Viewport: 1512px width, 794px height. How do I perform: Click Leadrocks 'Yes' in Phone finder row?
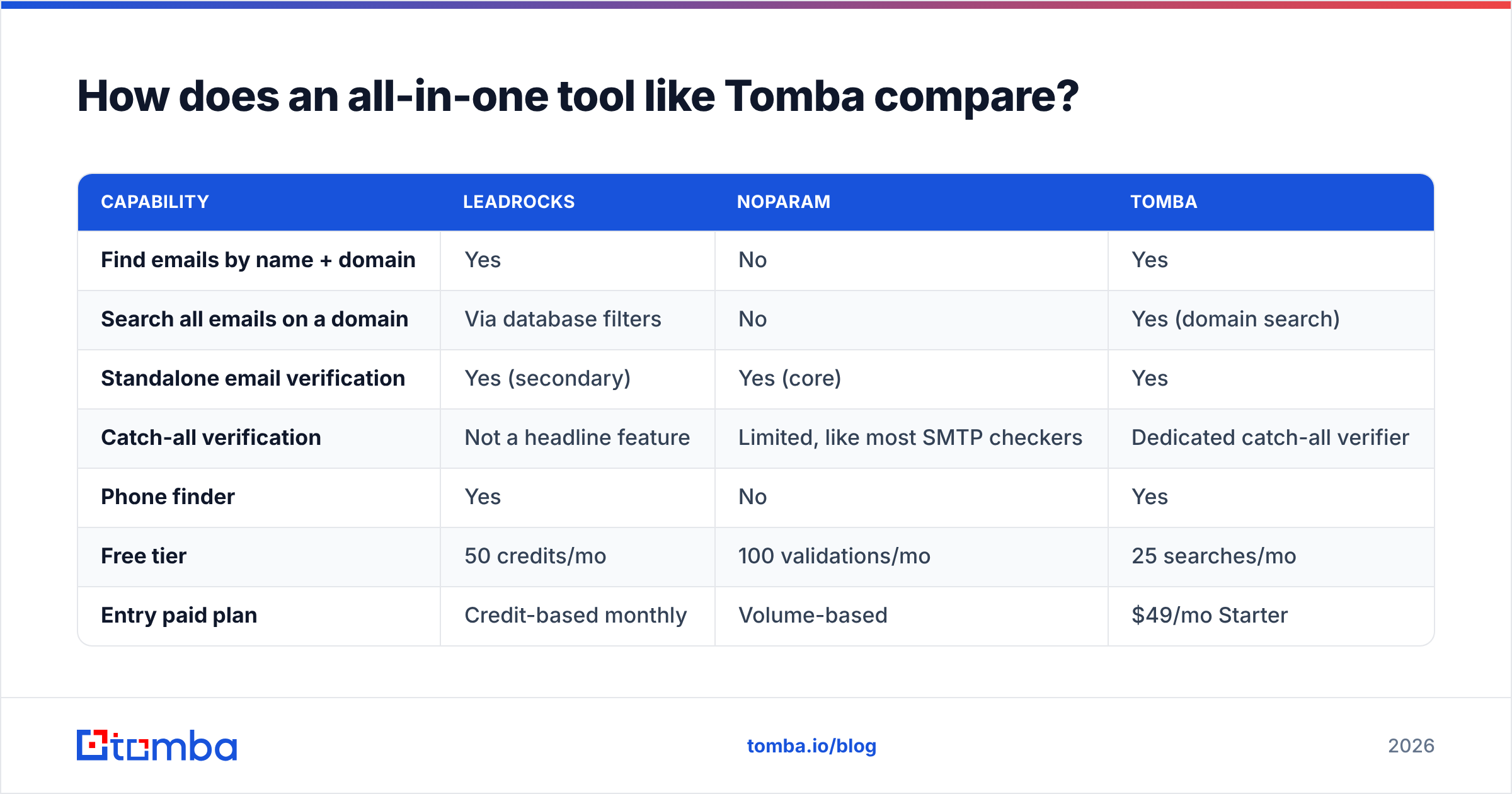point(483,497)
